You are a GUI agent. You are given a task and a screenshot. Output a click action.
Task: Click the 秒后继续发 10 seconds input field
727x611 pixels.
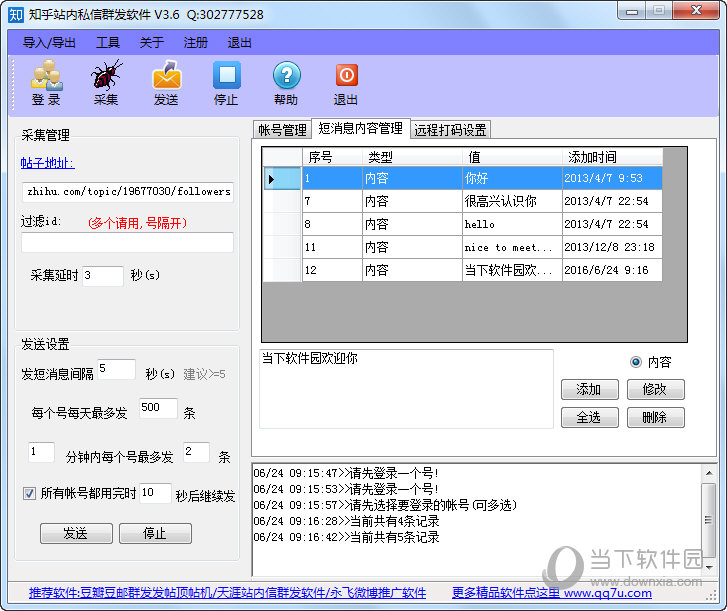pyautogui.click(x=155, y=493)
